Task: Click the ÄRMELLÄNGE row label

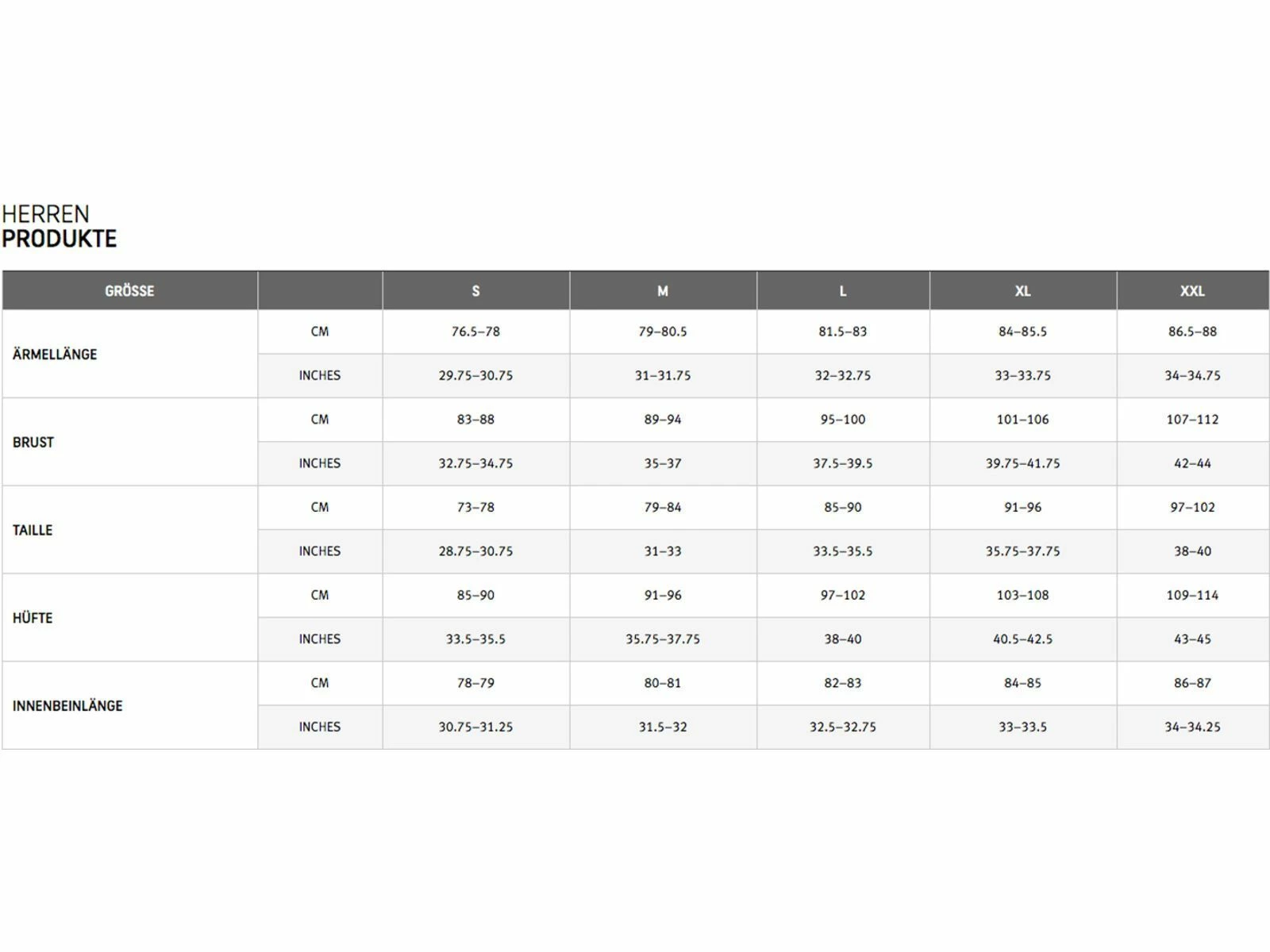Action: 55,355
